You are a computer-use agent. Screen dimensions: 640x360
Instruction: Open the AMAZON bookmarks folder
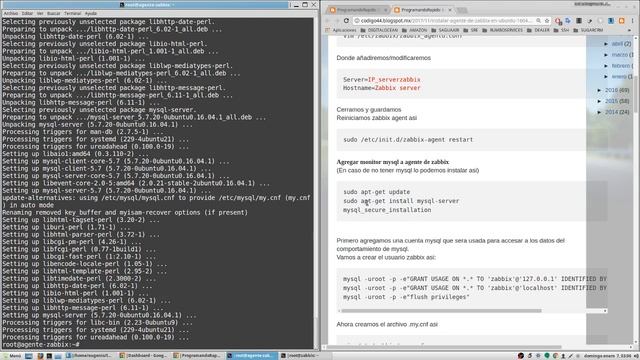coord(414,30)
